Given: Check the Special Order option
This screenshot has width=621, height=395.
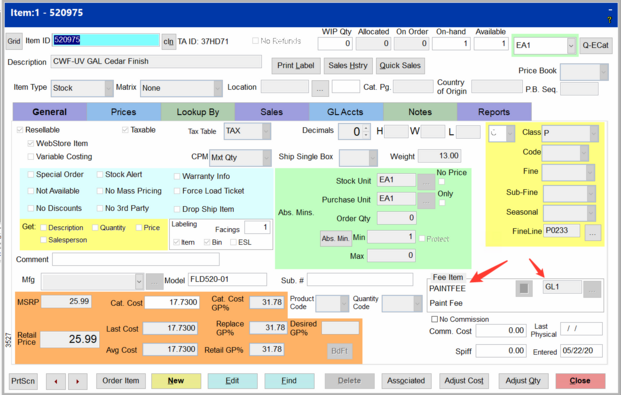Looking at the screenshot, I should (30, 175).
